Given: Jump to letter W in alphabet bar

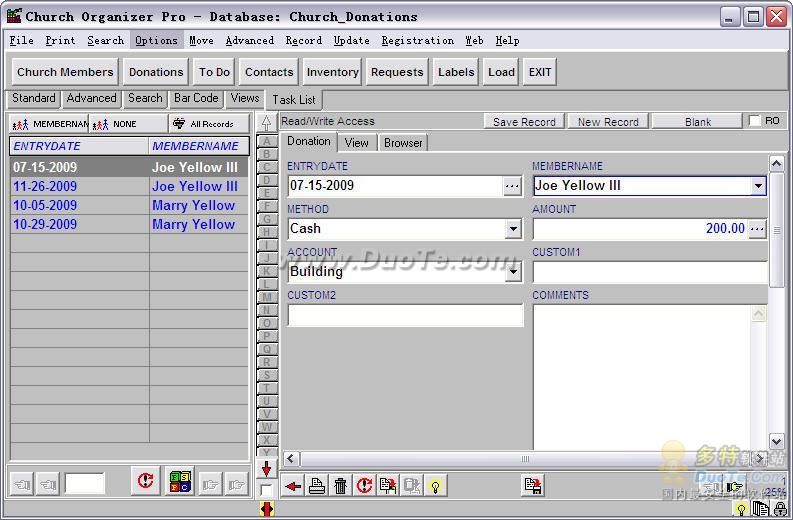Looking at the screenshot, I should [267, 427].
